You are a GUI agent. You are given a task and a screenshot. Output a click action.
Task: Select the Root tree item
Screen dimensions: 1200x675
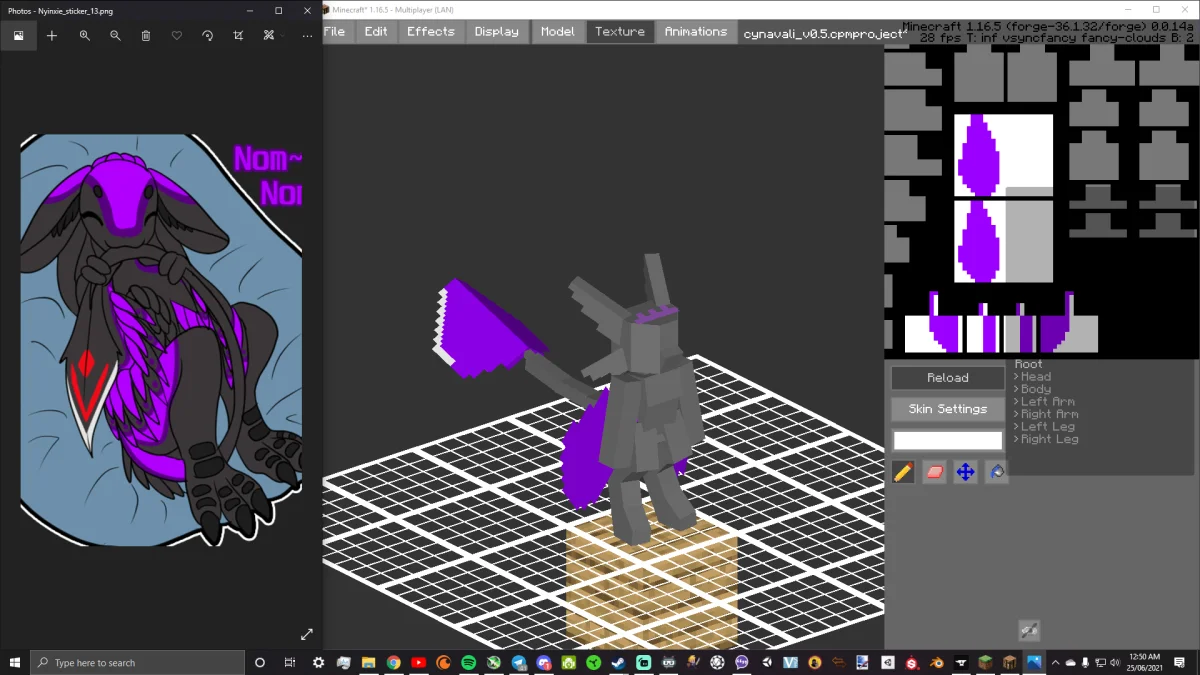tap(1028, 364)
